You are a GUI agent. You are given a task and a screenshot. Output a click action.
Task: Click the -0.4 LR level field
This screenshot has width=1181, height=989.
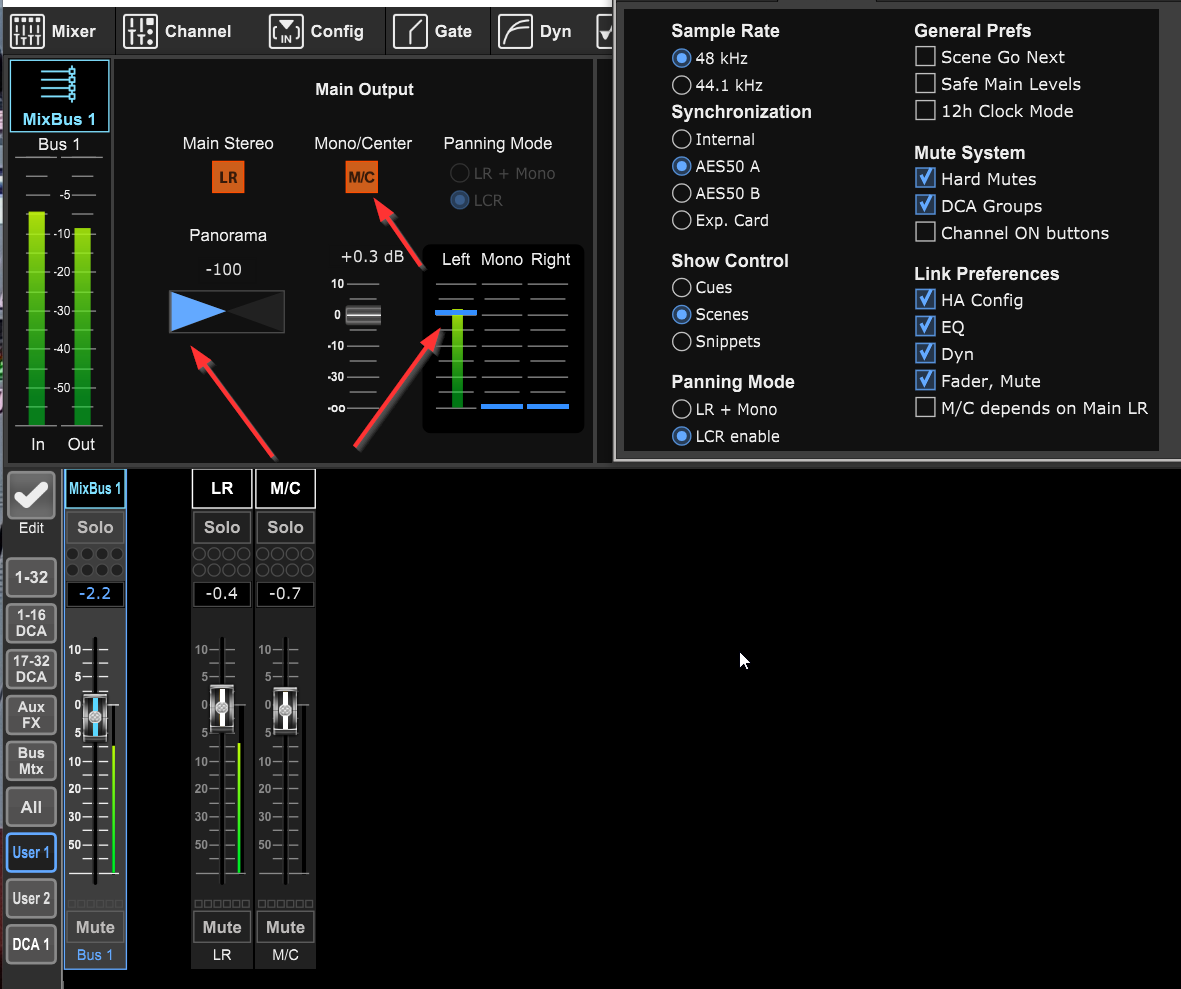click(x=222, y=594)
